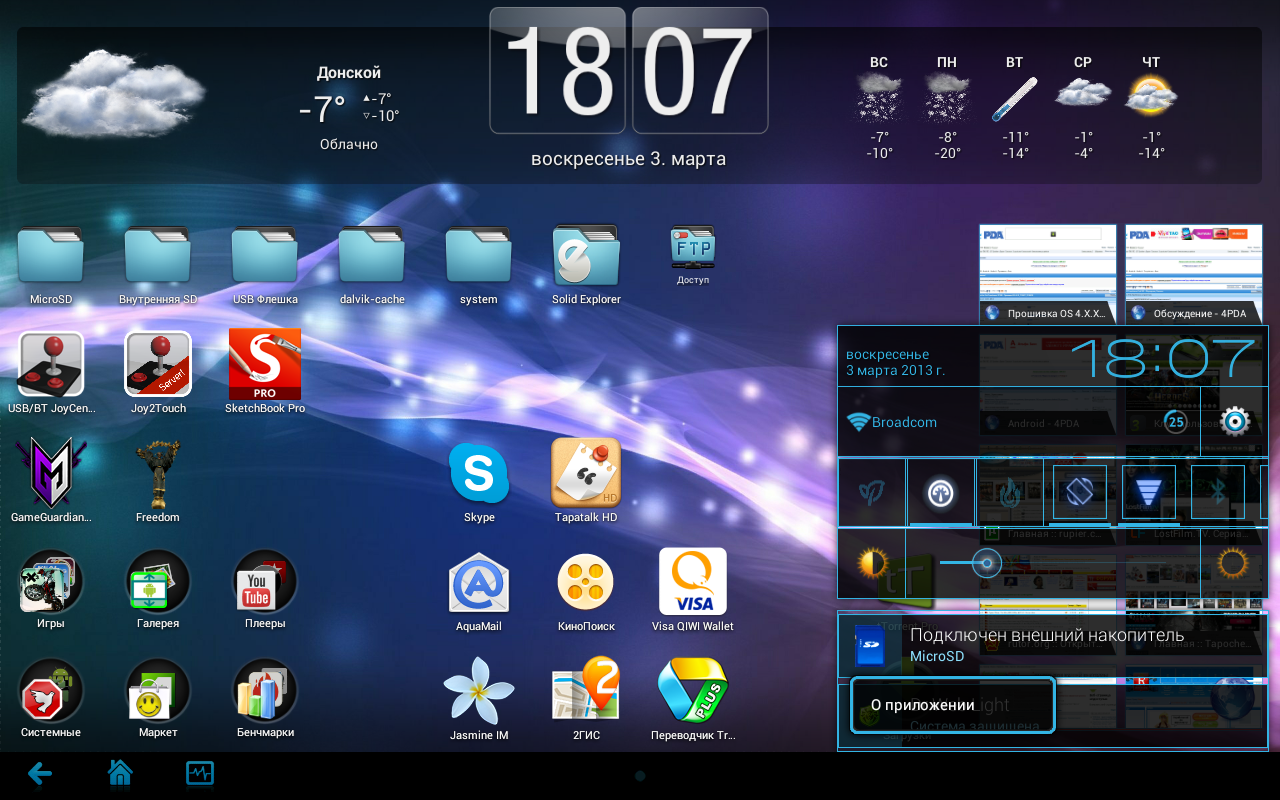Viewport: 1280px width, 800px height.
Task: Open the Игры apps folder
Action: pos(51,582)
